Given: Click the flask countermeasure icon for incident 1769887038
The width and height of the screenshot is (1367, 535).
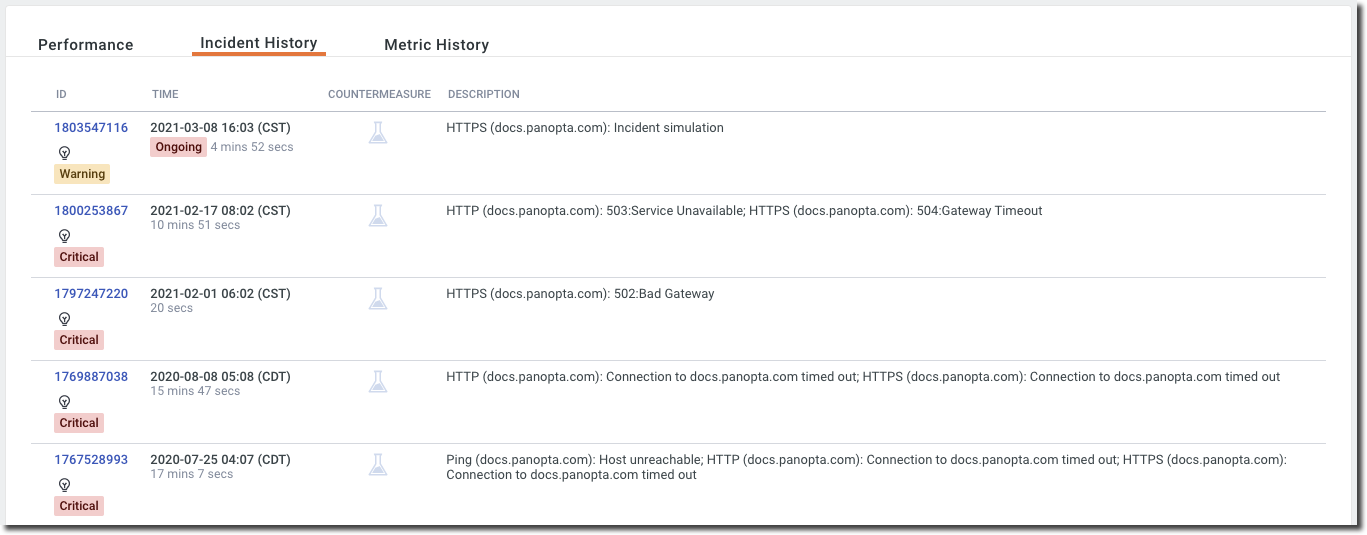Looking at the screenshot, I should [377, 381].
